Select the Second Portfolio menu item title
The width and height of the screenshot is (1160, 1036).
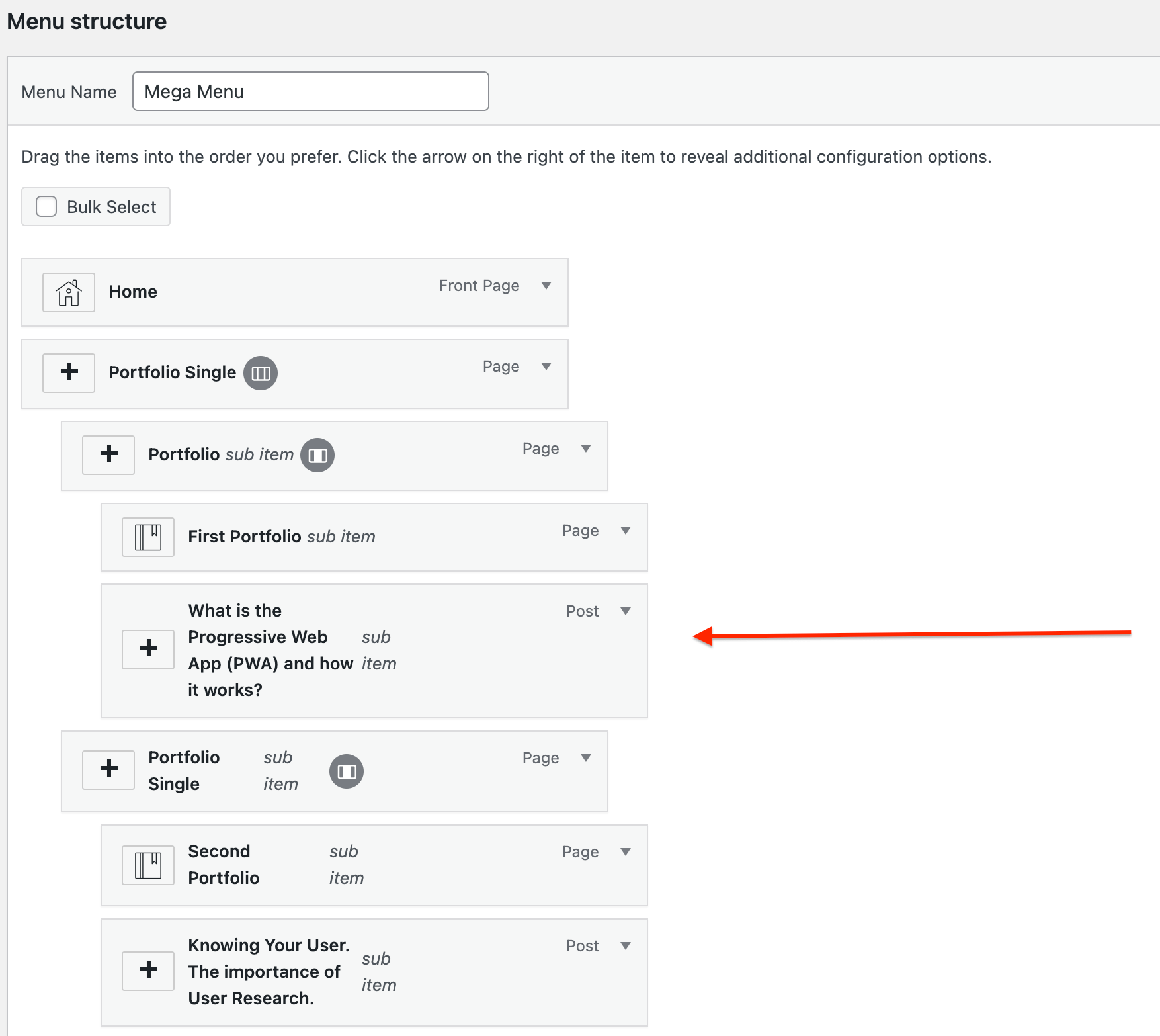224,865
